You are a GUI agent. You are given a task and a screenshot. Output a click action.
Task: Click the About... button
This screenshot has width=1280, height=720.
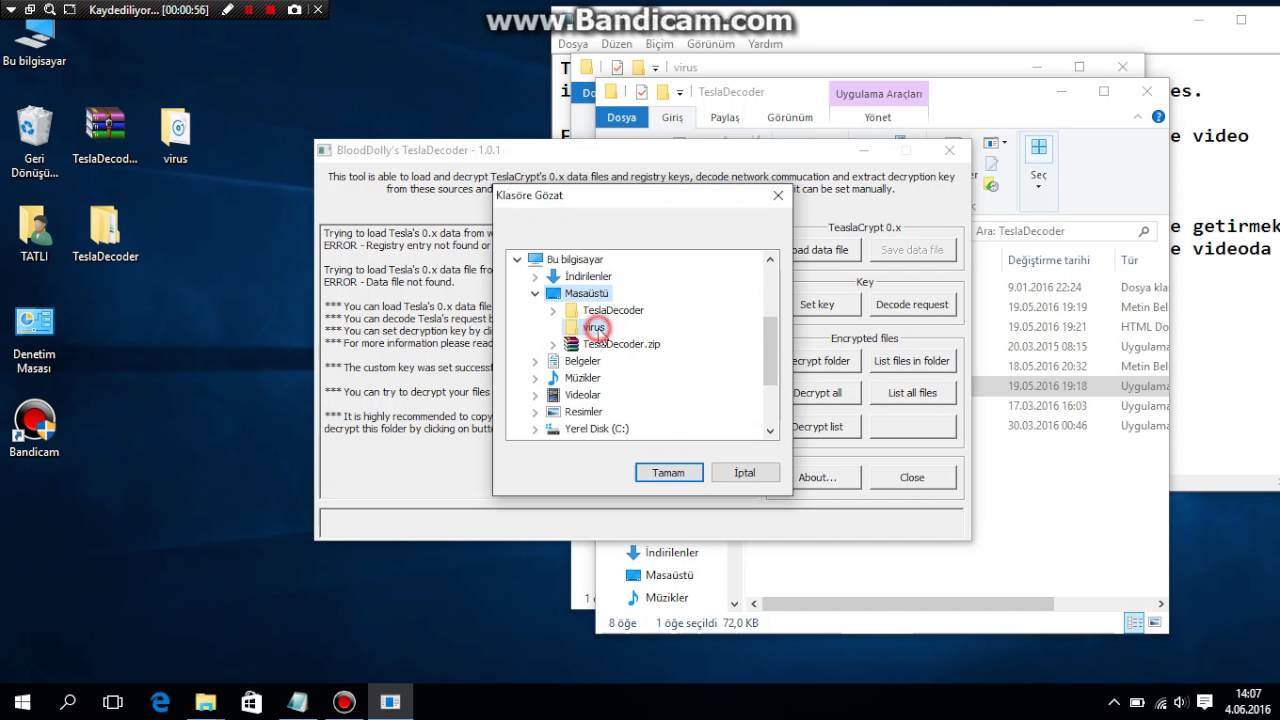(817, 477)
